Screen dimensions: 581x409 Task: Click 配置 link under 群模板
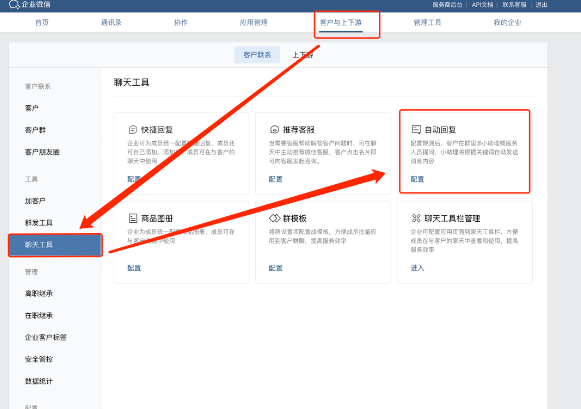click(x=275, y=268)
